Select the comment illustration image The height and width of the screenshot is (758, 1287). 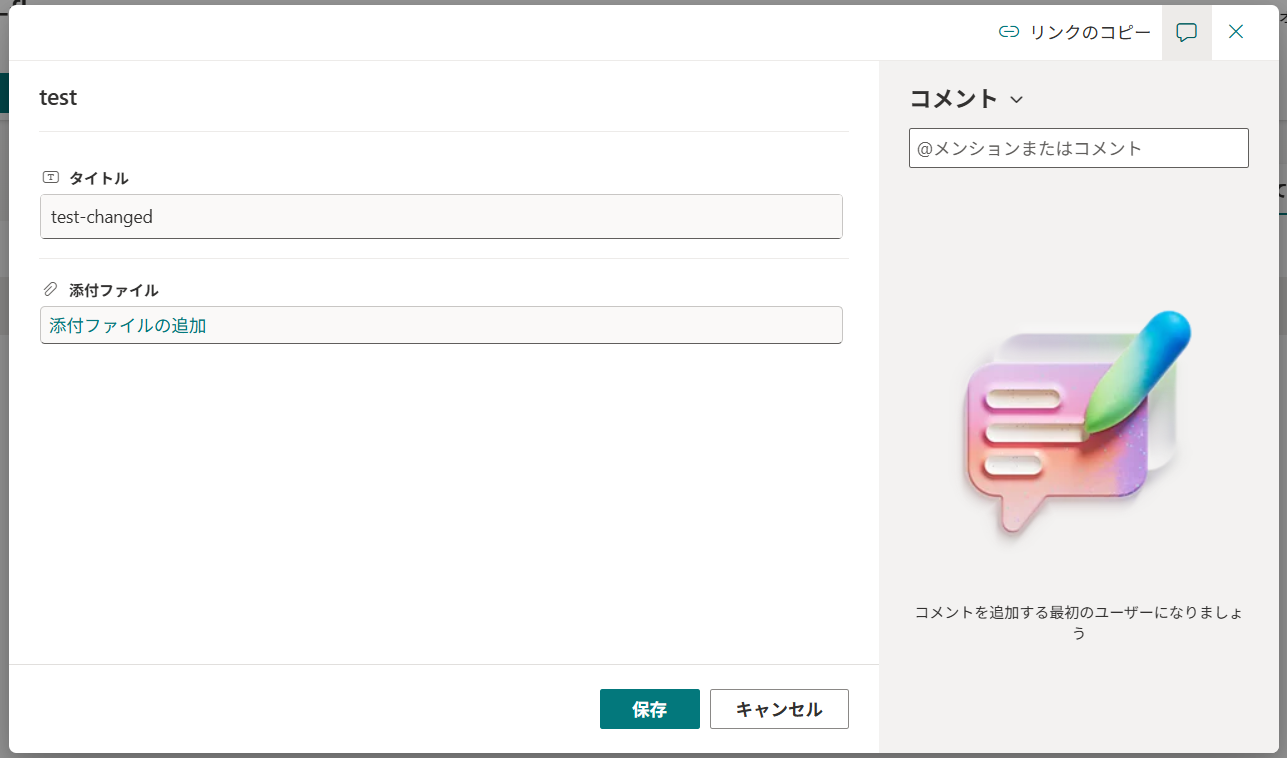tap(1078, 425)
